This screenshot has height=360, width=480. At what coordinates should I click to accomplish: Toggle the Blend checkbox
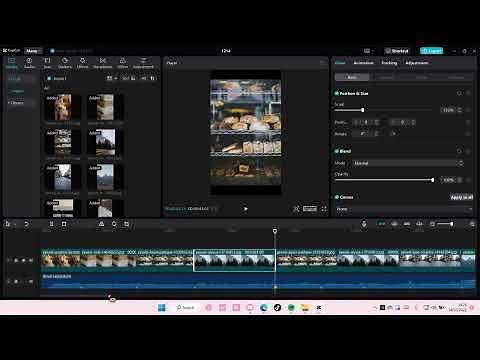click(x=337, y=151)
